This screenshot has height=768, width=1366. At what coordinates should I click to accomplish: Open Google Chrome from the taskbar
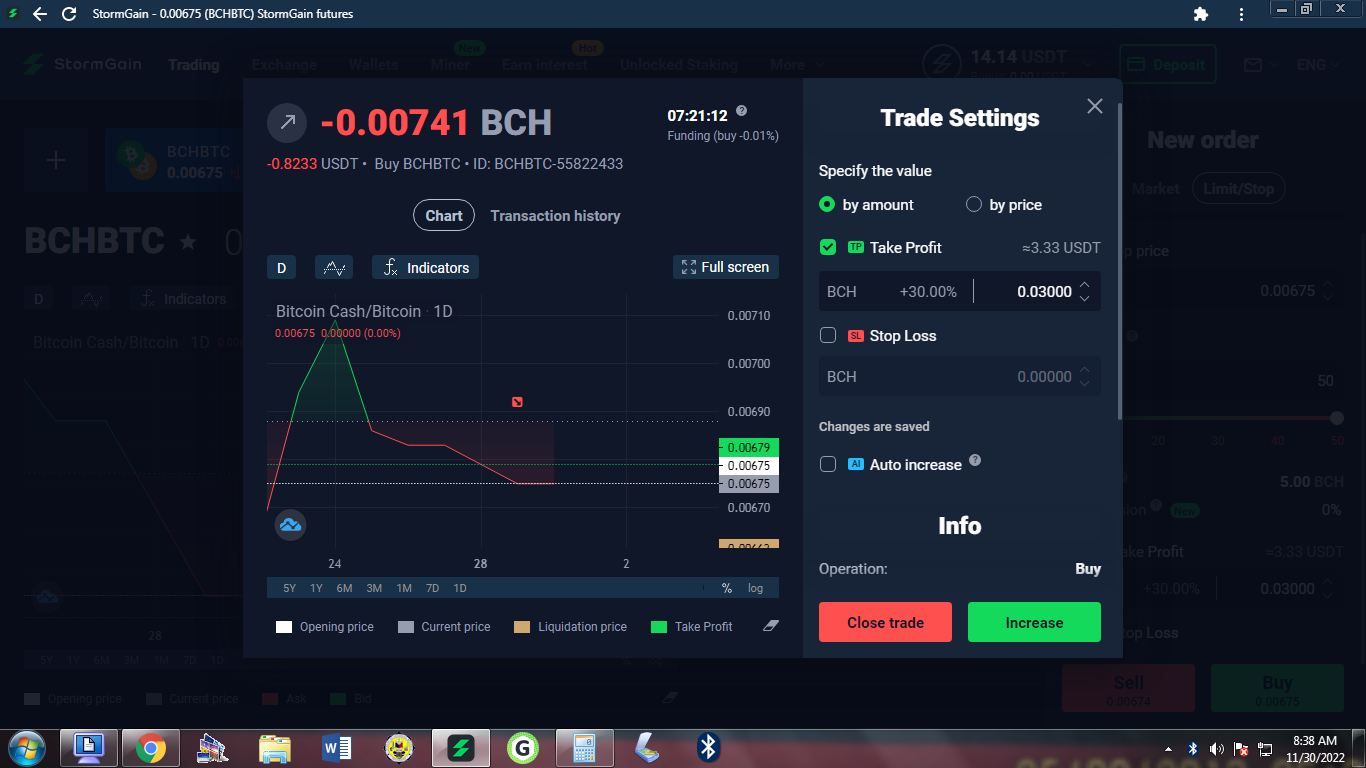(151, 748)
